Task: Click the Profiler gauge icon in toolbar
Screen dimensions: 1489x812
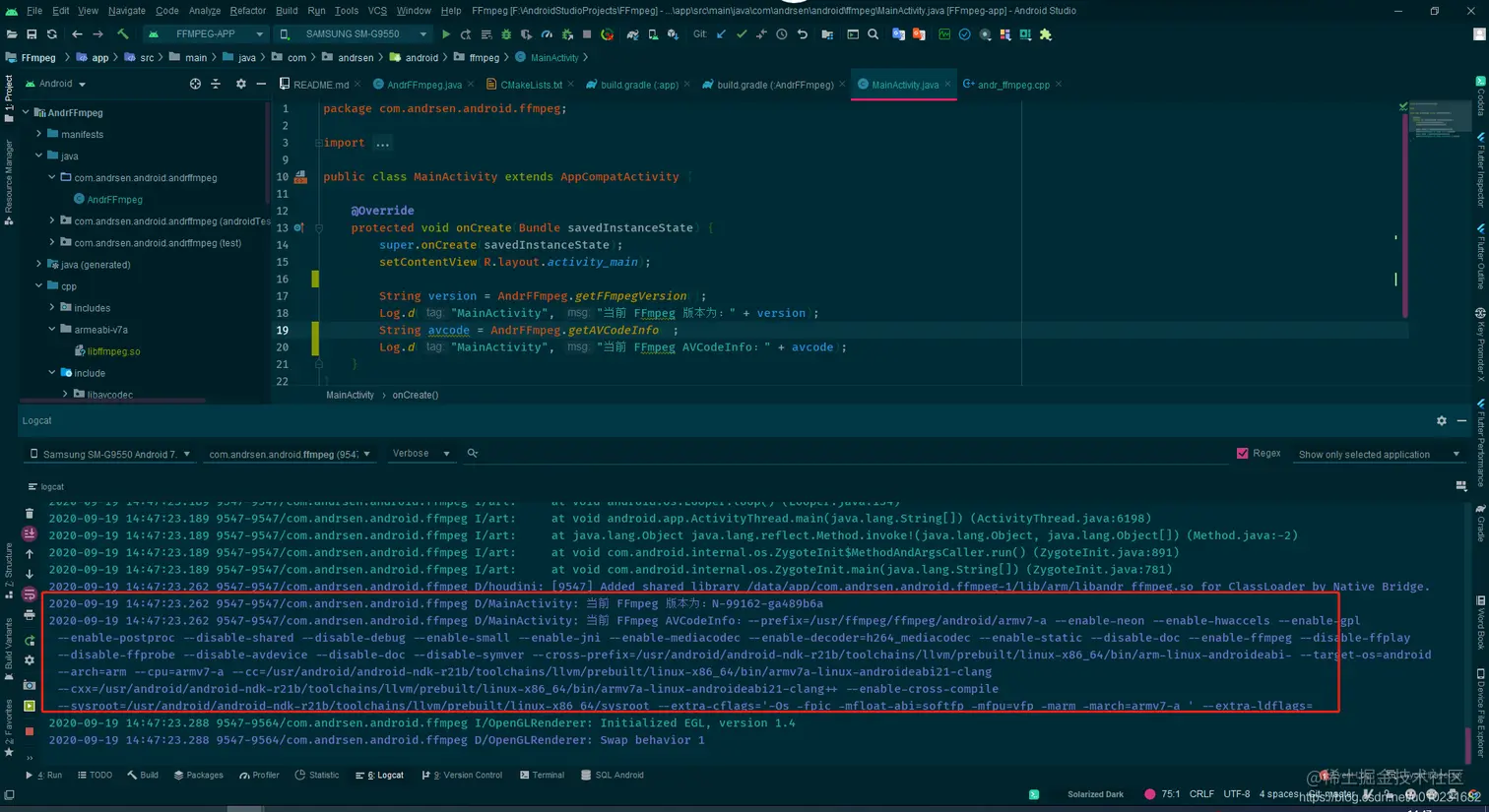Action: [547, 34]
